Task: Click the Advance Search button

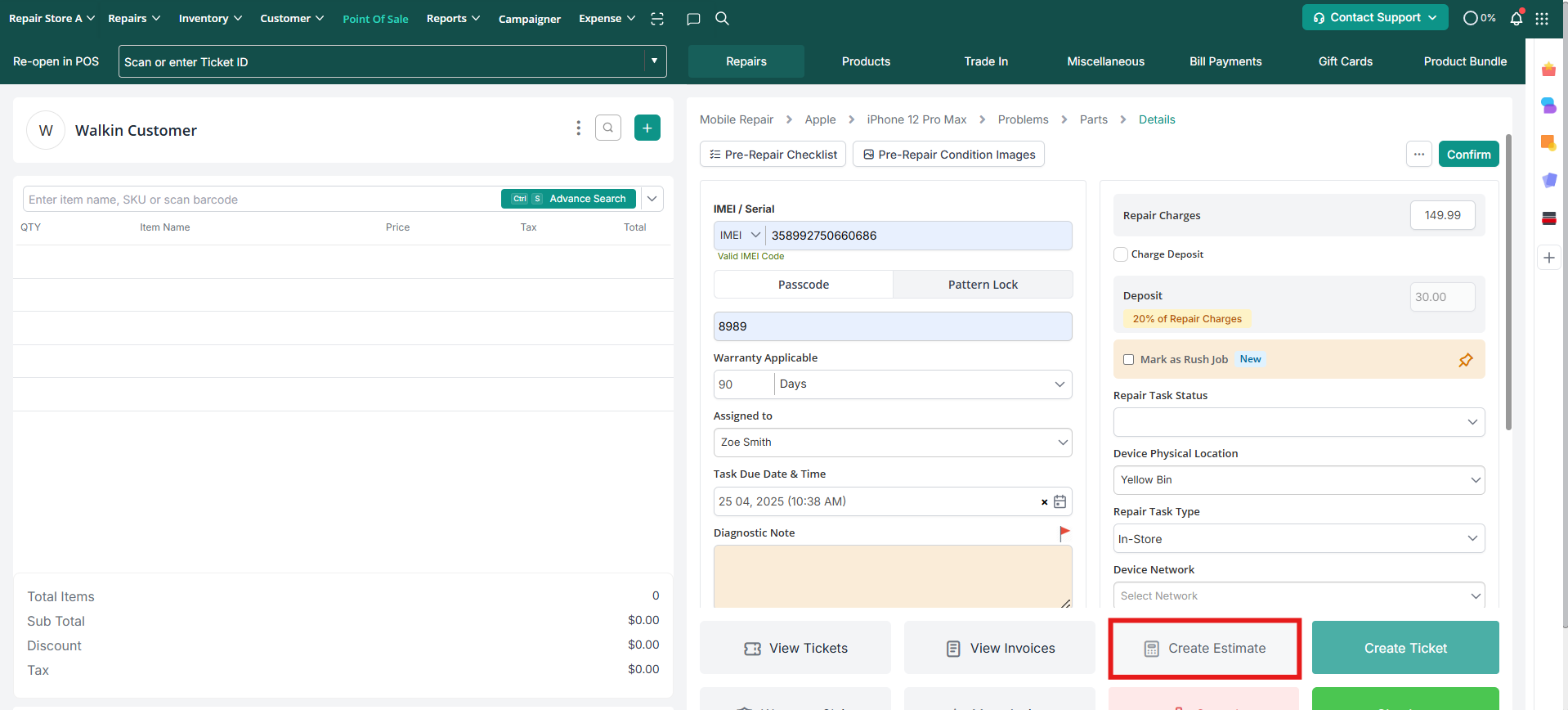Action: 568,199
